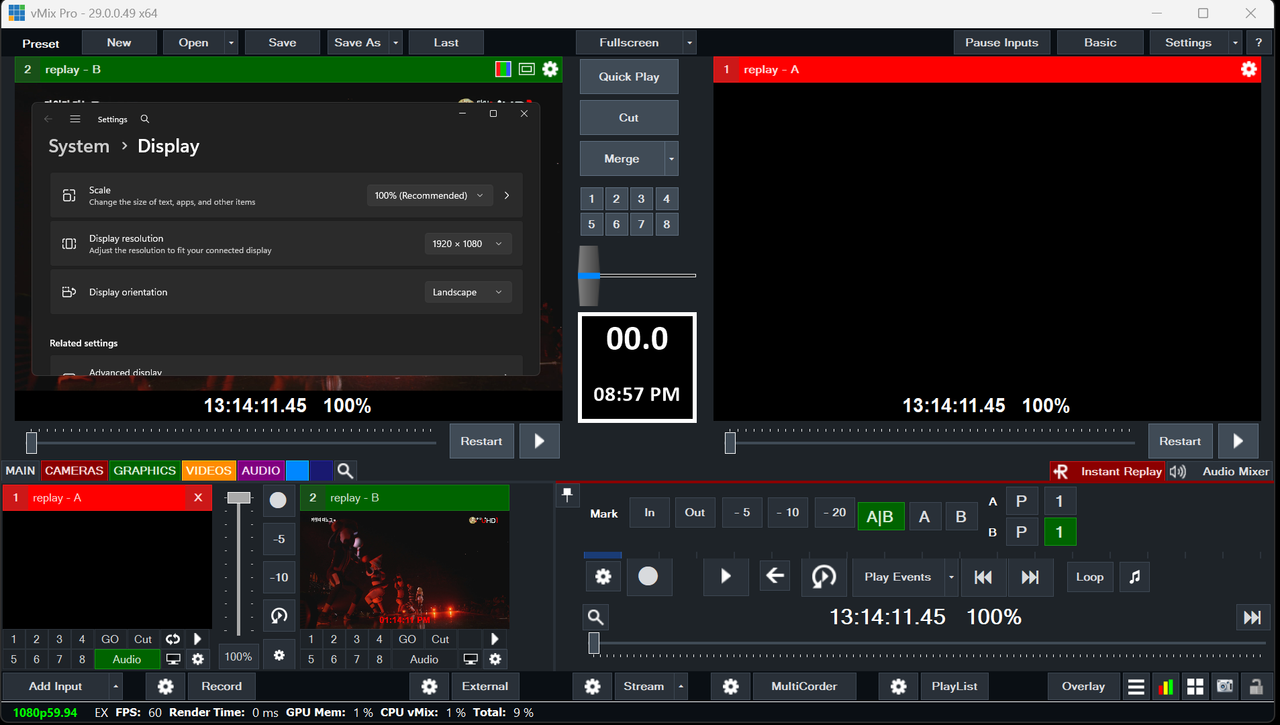Screen dimensions: 1280x725
Task: Close the replay - A input with X
Action: pos(198,497)
